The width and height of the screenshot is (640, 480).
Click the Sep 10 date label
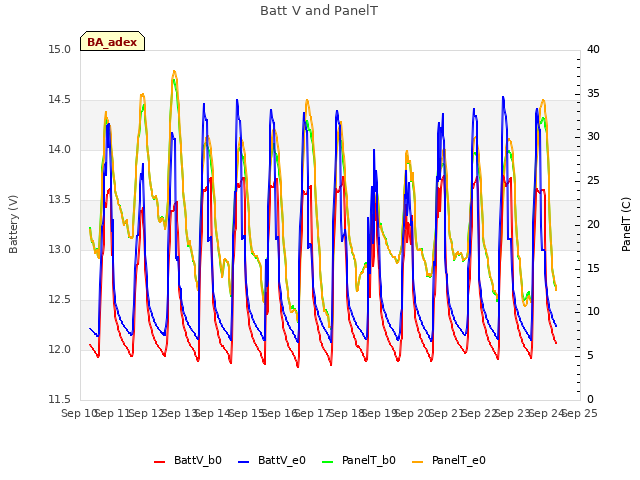coord(79,414)
